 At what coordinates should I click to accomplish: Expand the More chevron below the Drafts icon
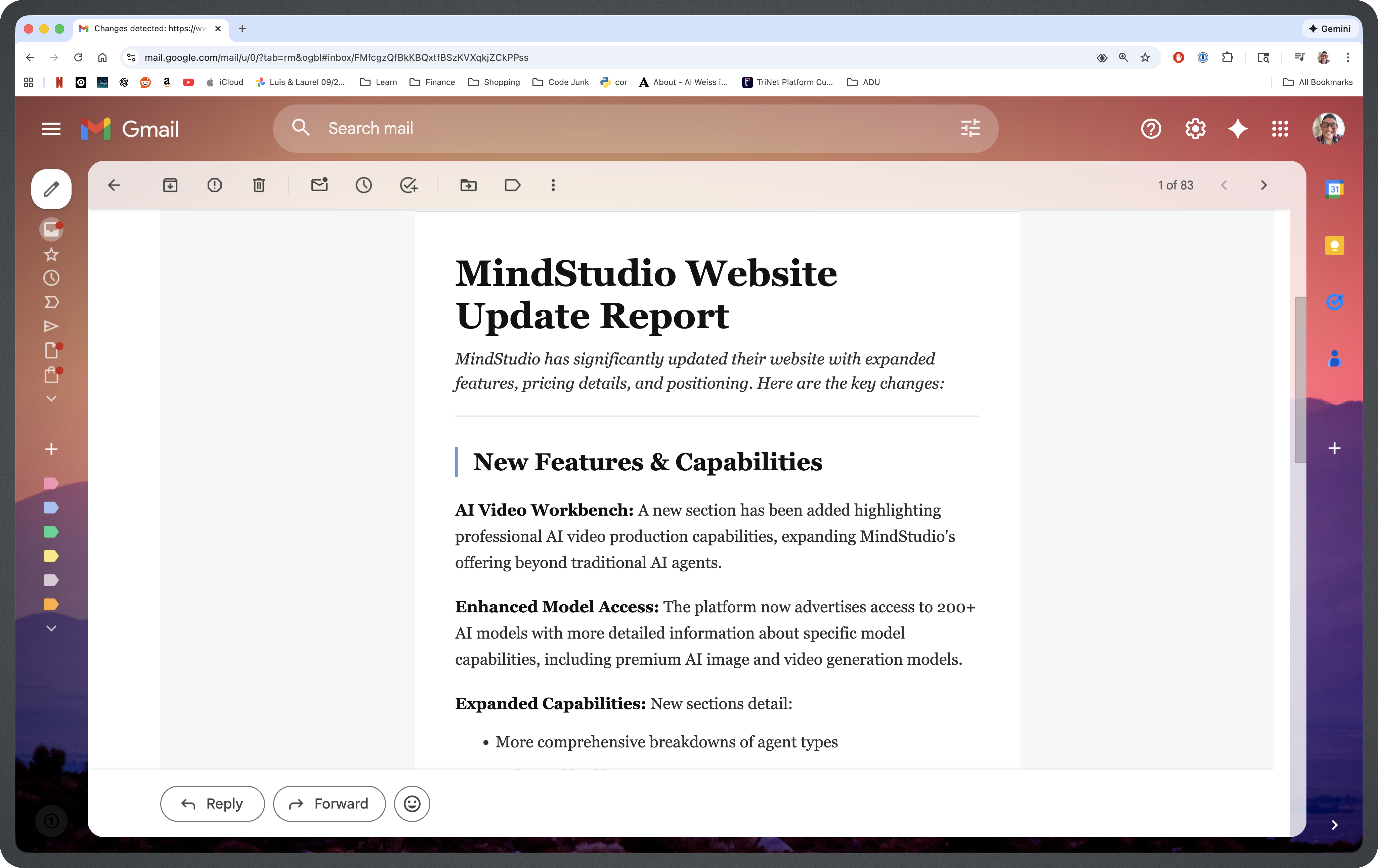[x=51, y=399]
